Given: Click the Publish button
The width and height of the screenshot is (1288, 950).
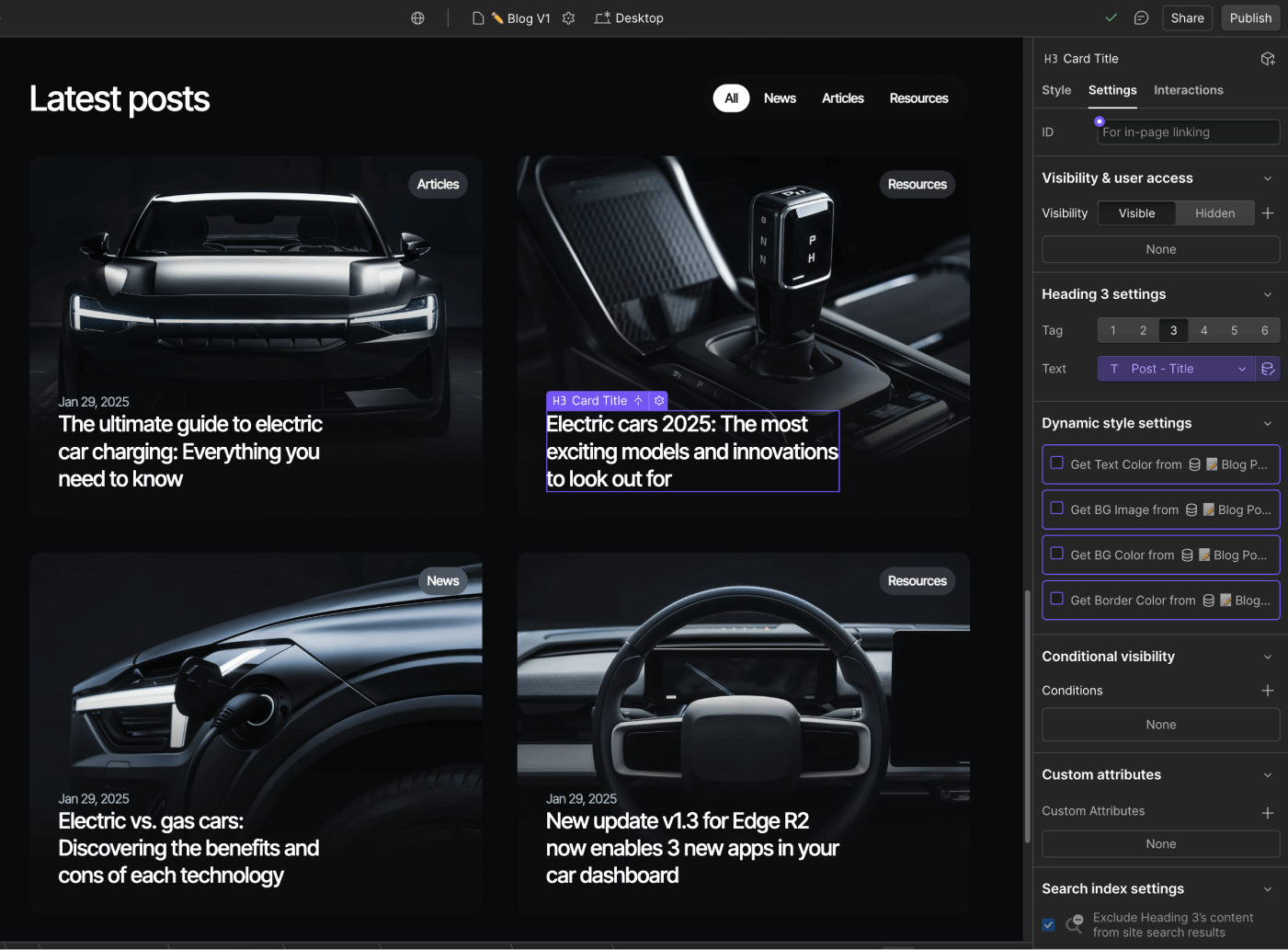Looking at the screenshot, I should click(1250, 17).
